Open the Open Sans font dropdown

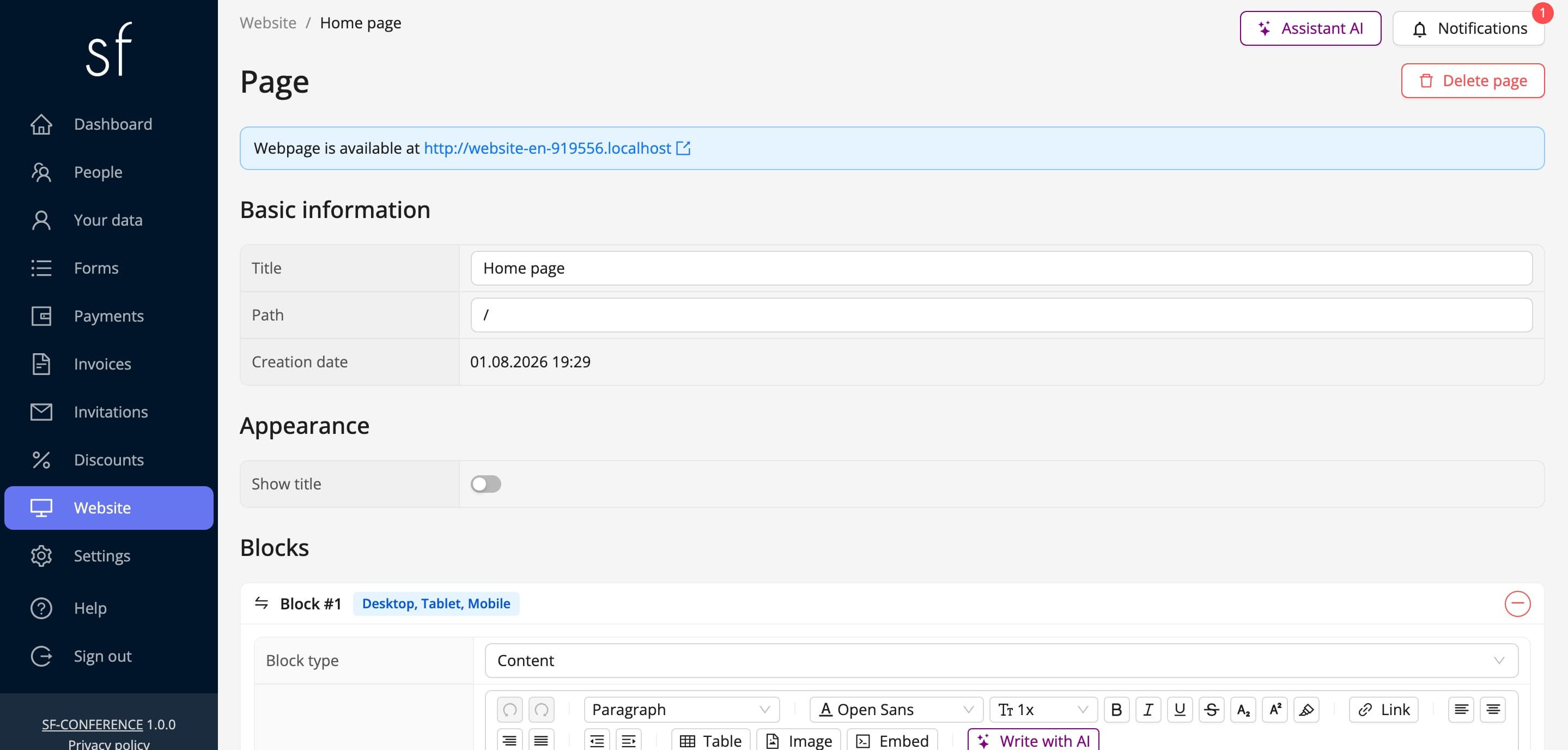896,709
